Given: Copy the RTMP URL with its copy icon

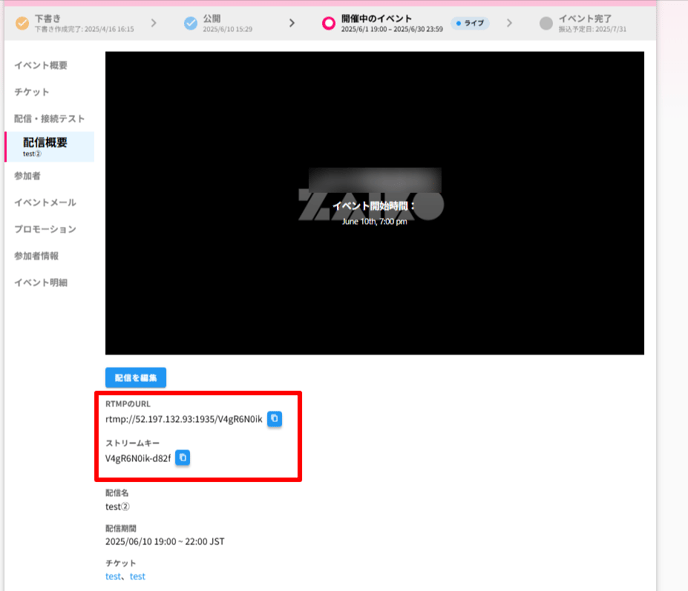Looking at the screenshot, I should point(274,419).
